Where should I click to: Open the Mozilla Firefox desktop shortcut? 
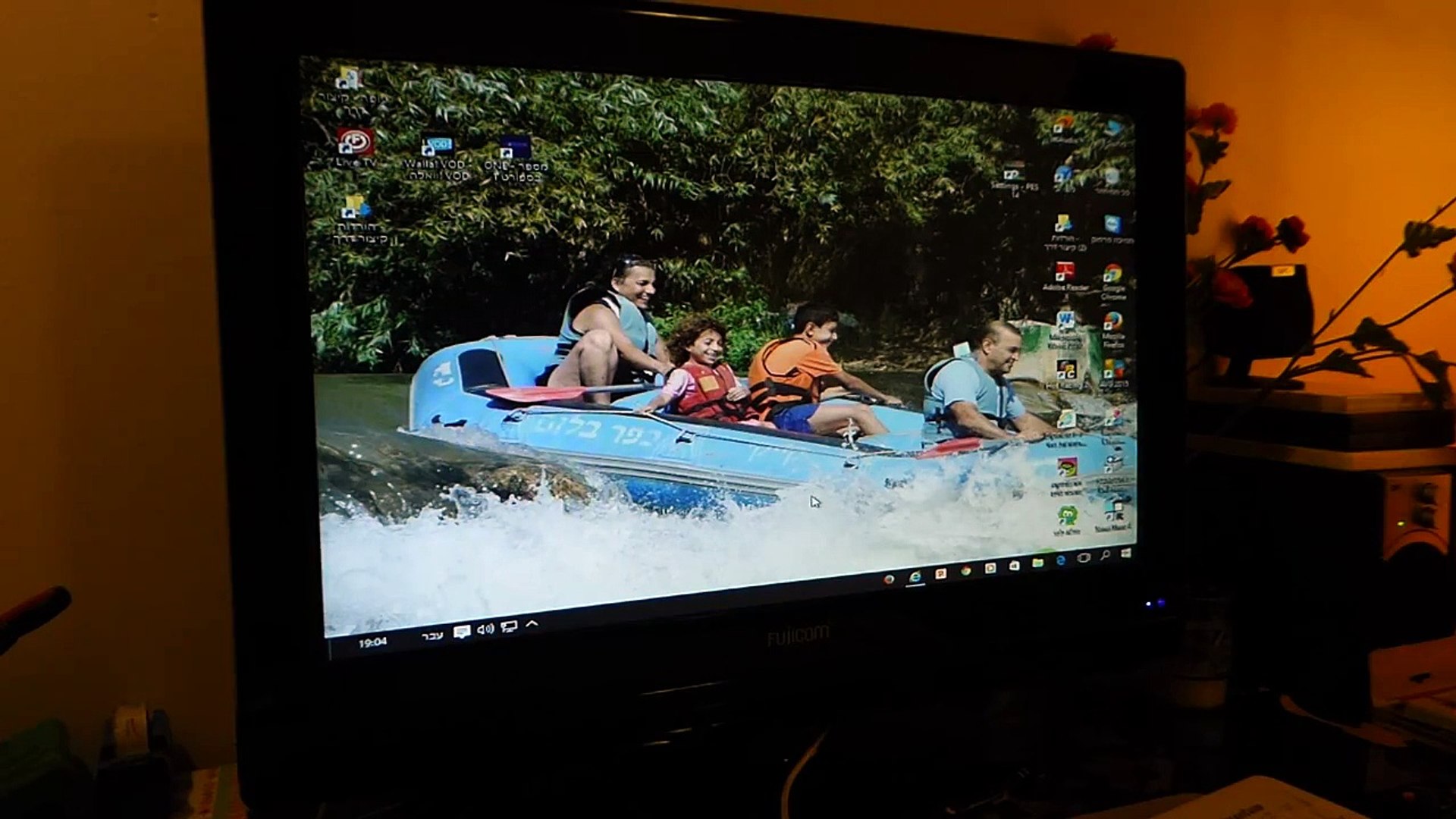(x=1113, y=321)
